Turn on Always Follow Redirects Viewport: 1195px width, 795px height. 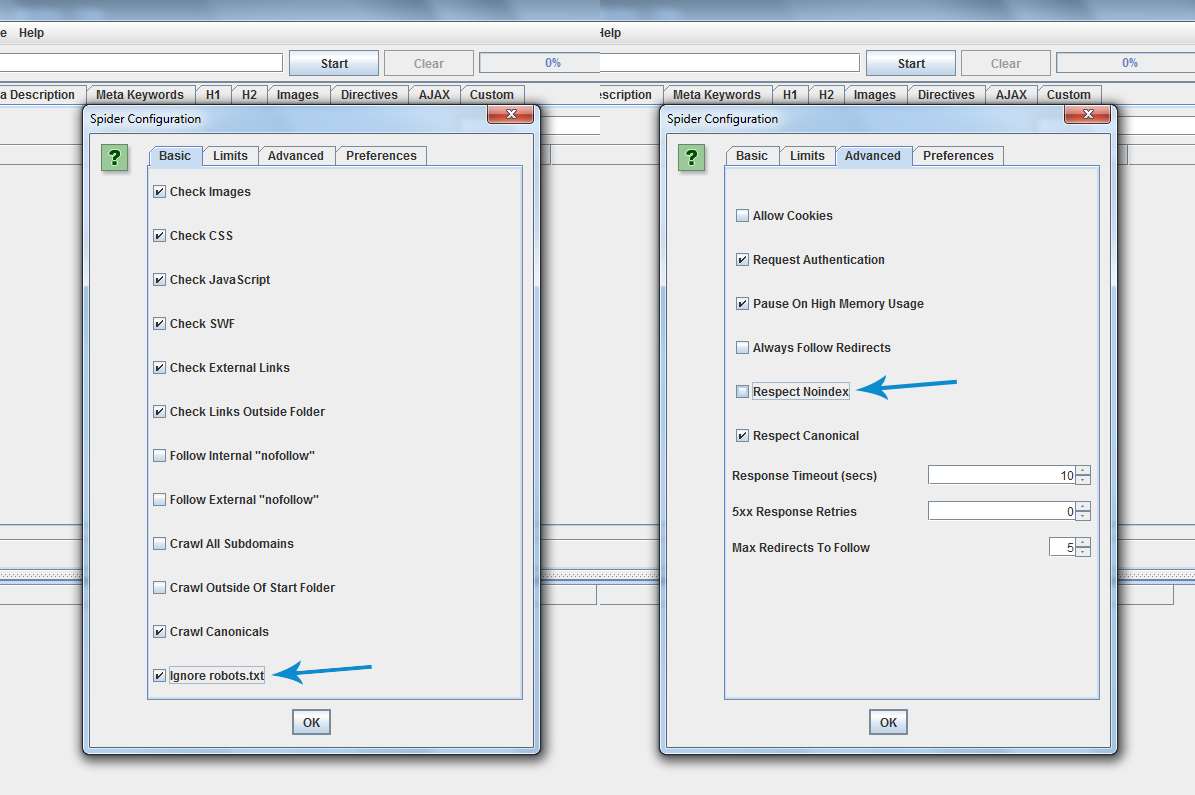click(742, 348)
